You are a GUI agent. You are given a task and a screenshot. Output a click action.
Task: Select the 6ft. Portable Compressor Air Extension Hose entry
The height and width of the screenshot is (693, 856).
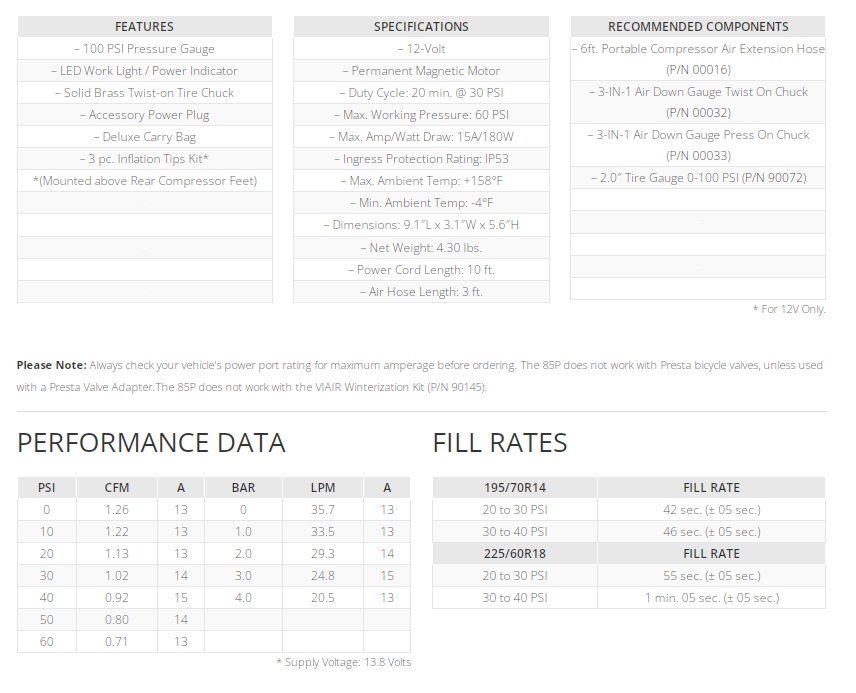click(698, 59)
